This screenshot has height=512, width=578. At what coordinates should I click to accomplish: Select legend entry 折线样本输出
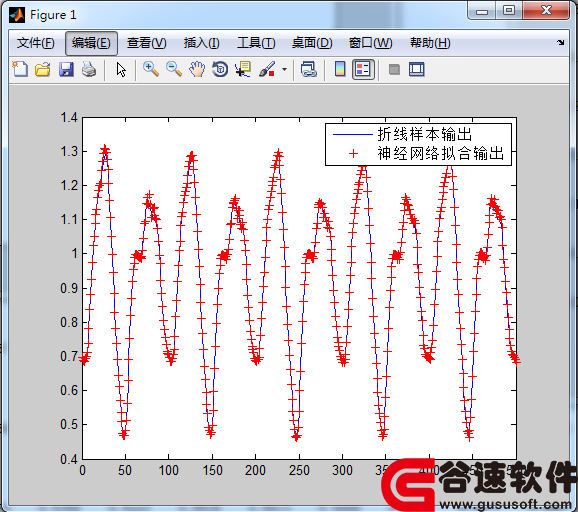coord(424,134)
